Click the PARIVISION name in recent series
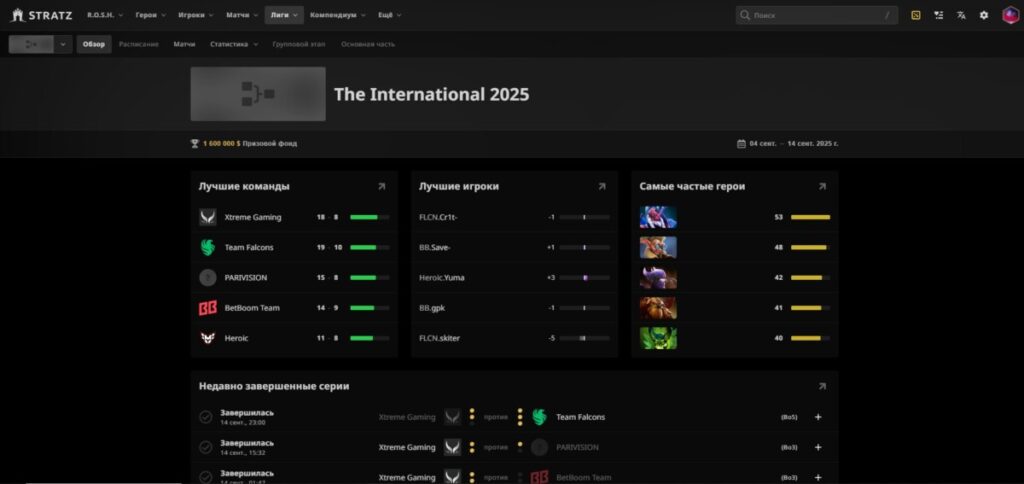This screenshot has height=484, width=1024. coord(577,447)
